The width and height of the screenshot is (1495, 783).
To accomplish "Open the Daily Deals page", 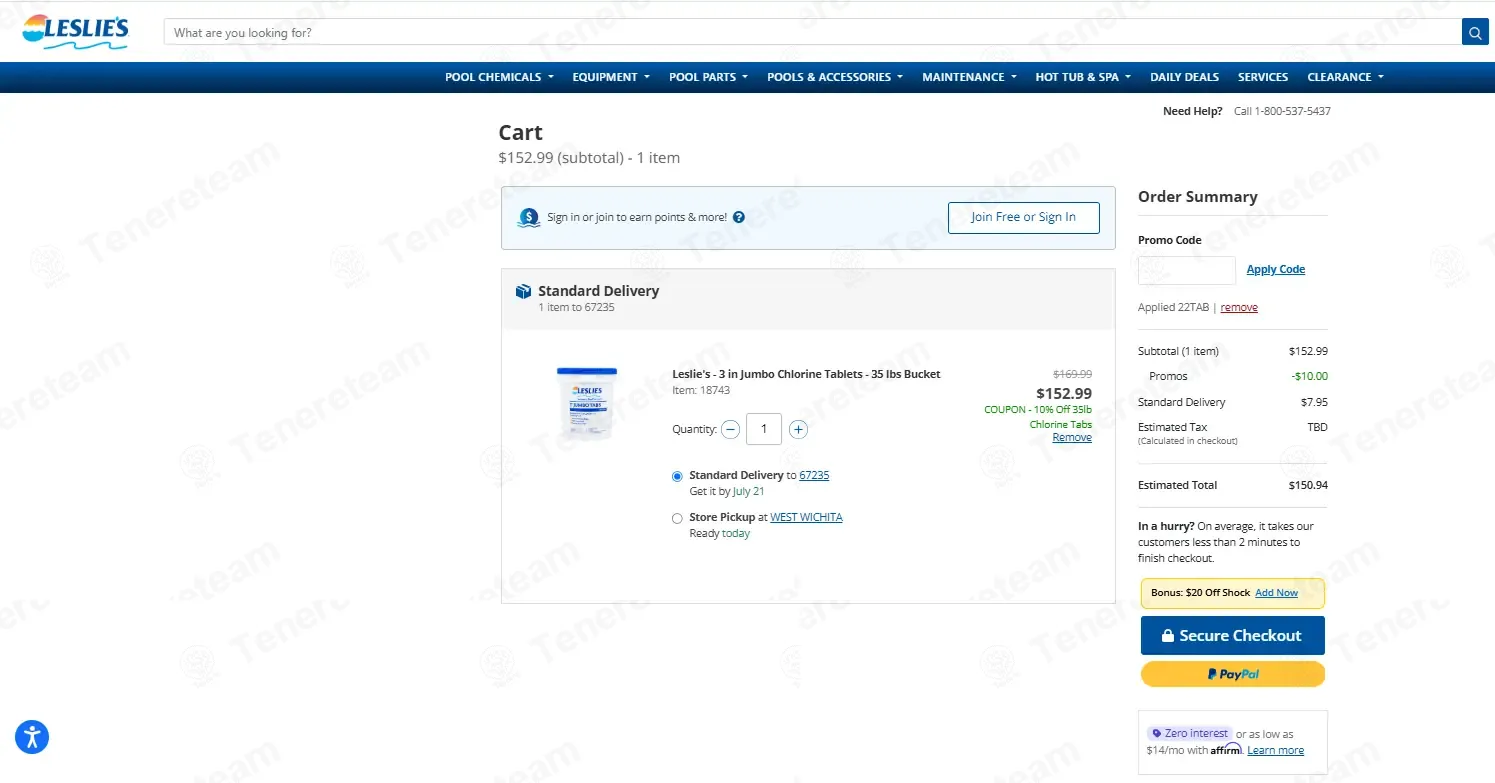I will pos(1185,77).
